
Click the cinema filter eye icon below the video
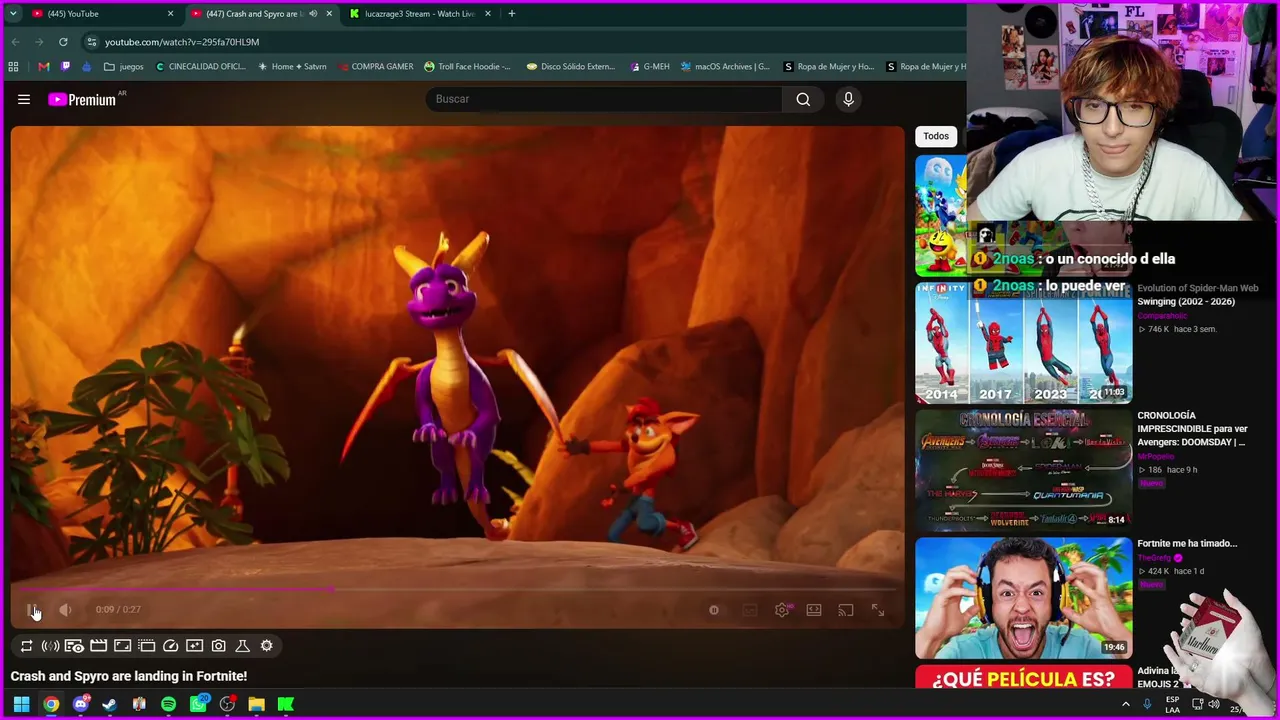[74, 646]
